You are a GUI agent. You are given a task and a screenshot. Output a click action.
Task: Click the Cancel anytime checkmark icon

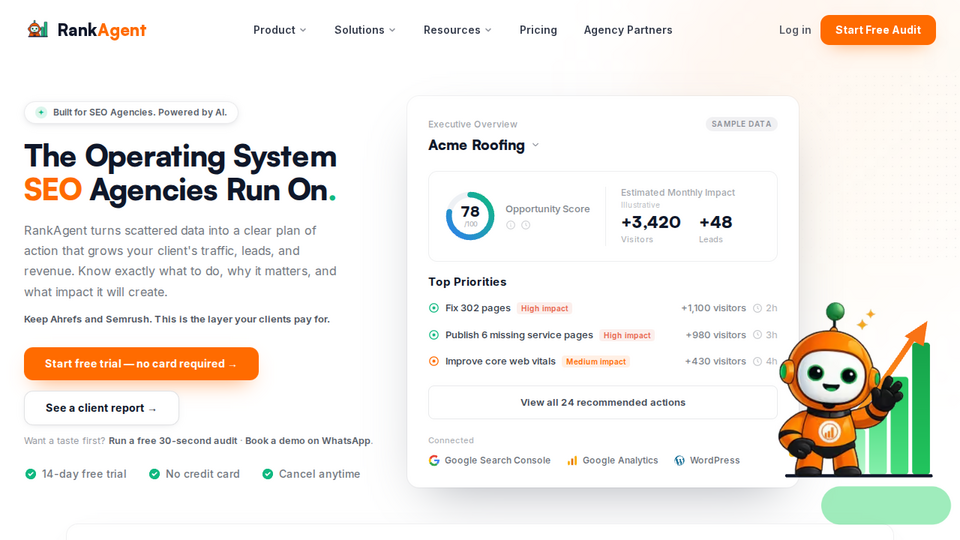(268, 474)
